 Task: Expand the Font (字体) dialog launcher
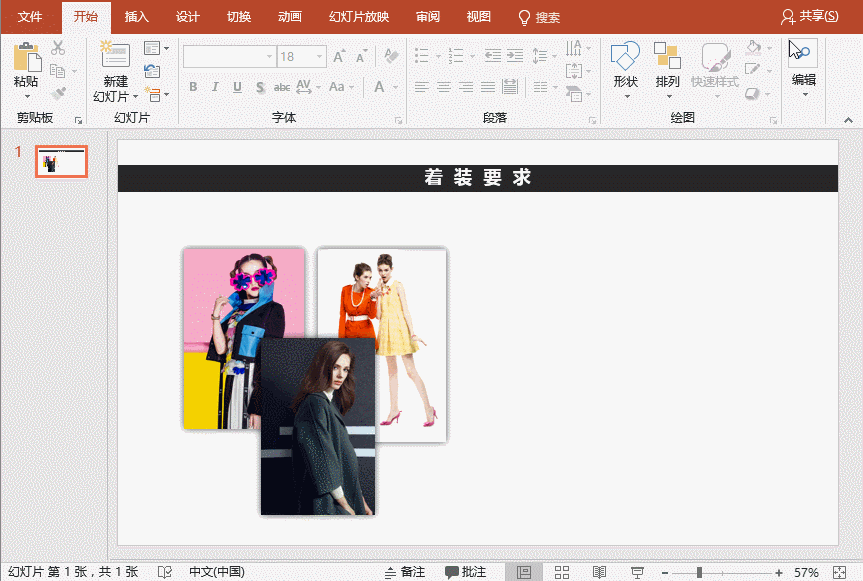398,119
